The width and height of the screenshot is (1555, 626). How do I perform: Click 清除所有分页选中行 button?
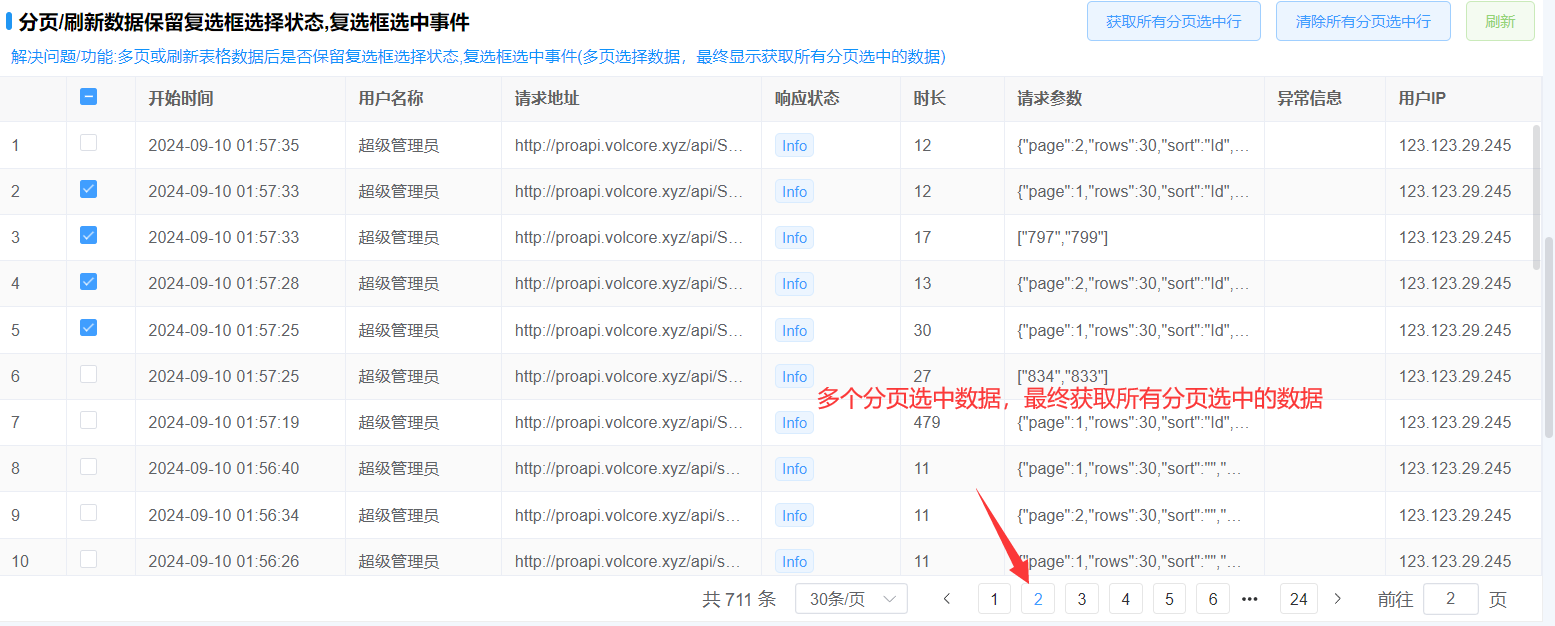coord(1363,21)
